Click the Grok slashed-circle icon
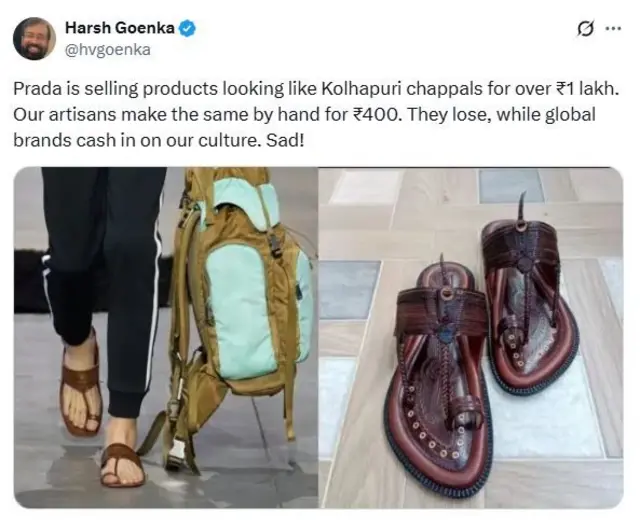Viewport: 640px width, 530px height. (587, 28)
